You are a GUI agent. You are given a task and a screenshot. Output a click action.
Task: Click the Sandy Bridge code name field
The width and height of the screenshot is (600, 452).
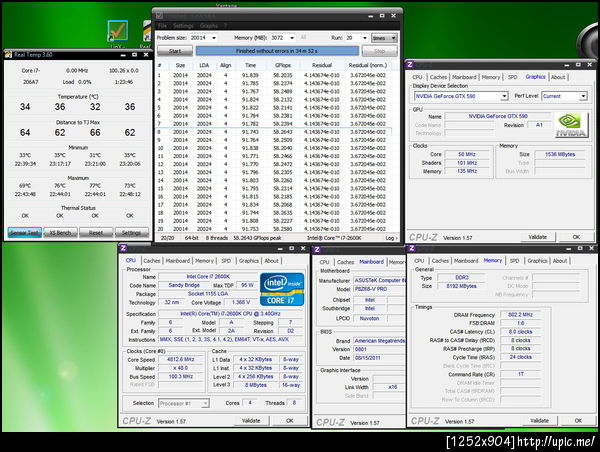pos(184,286)
